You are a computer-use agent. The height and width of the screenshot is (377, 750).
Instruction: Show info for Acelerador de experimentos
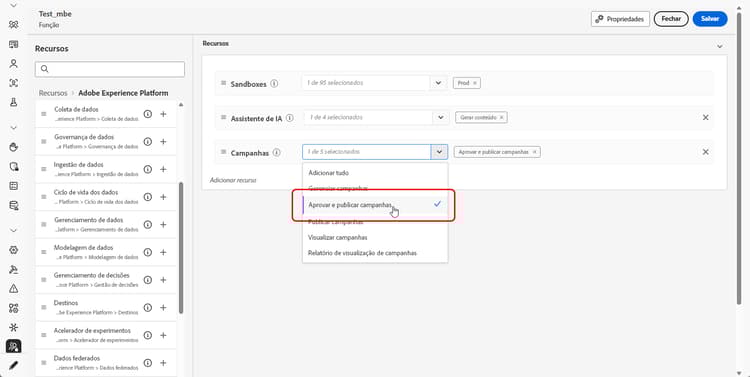(148, 335)
